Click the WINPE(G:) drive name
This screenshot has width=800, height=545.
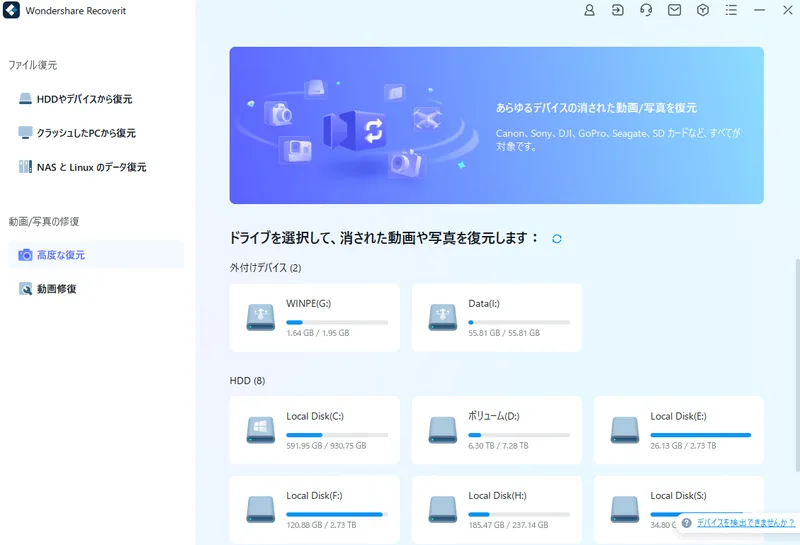click(x=308, y=304)
